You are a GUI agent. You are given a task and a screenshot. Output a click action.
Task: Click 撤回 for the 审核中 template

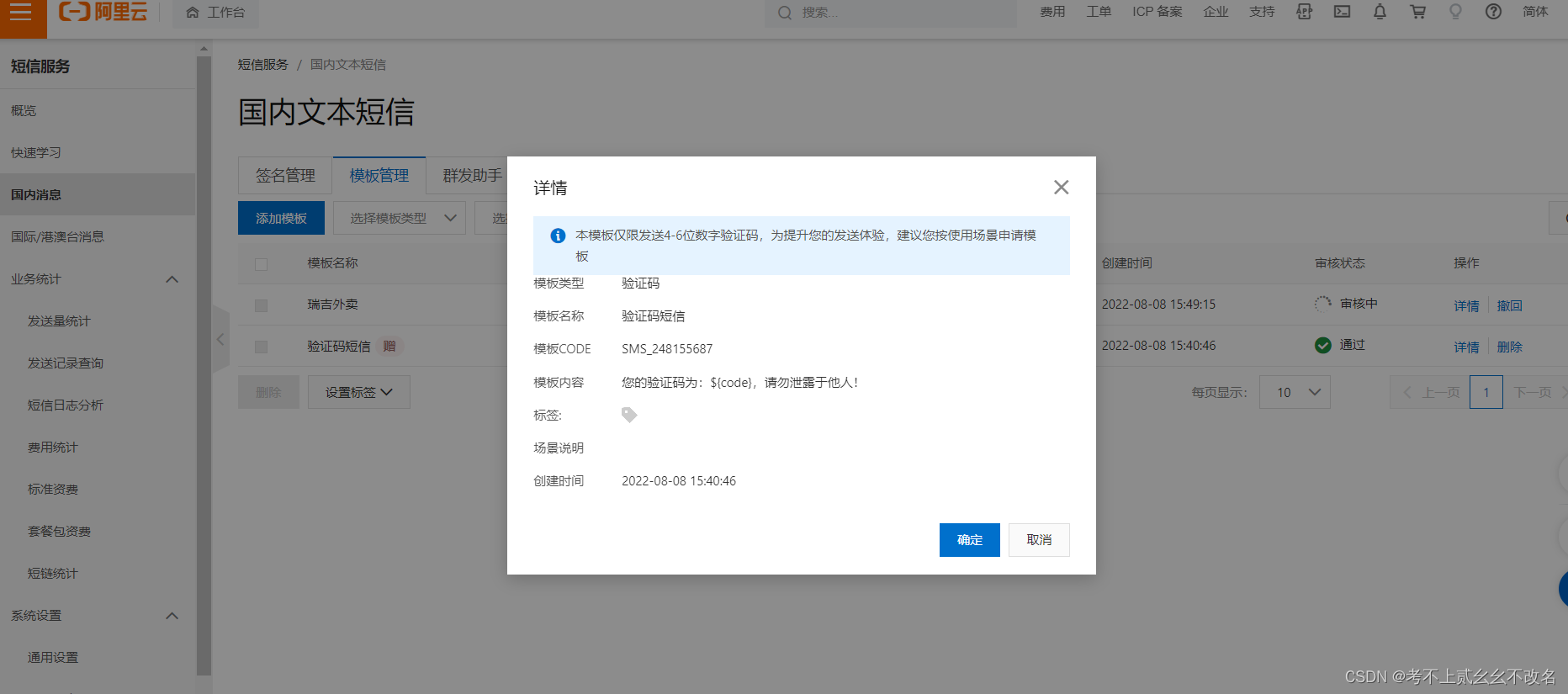1509,305
